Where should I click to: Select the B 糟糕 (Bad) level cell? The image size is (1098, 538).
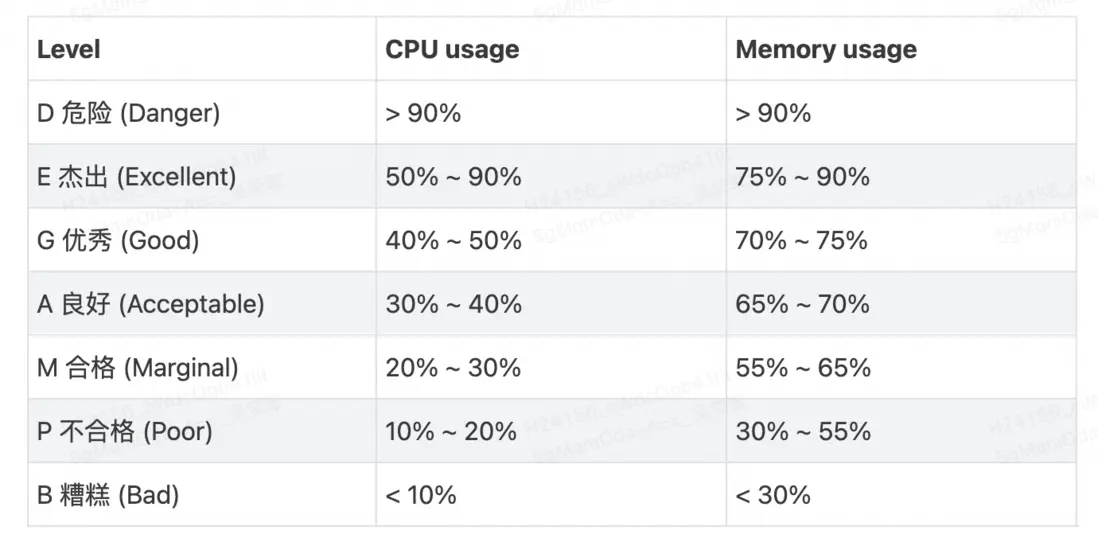pos(108,495)
